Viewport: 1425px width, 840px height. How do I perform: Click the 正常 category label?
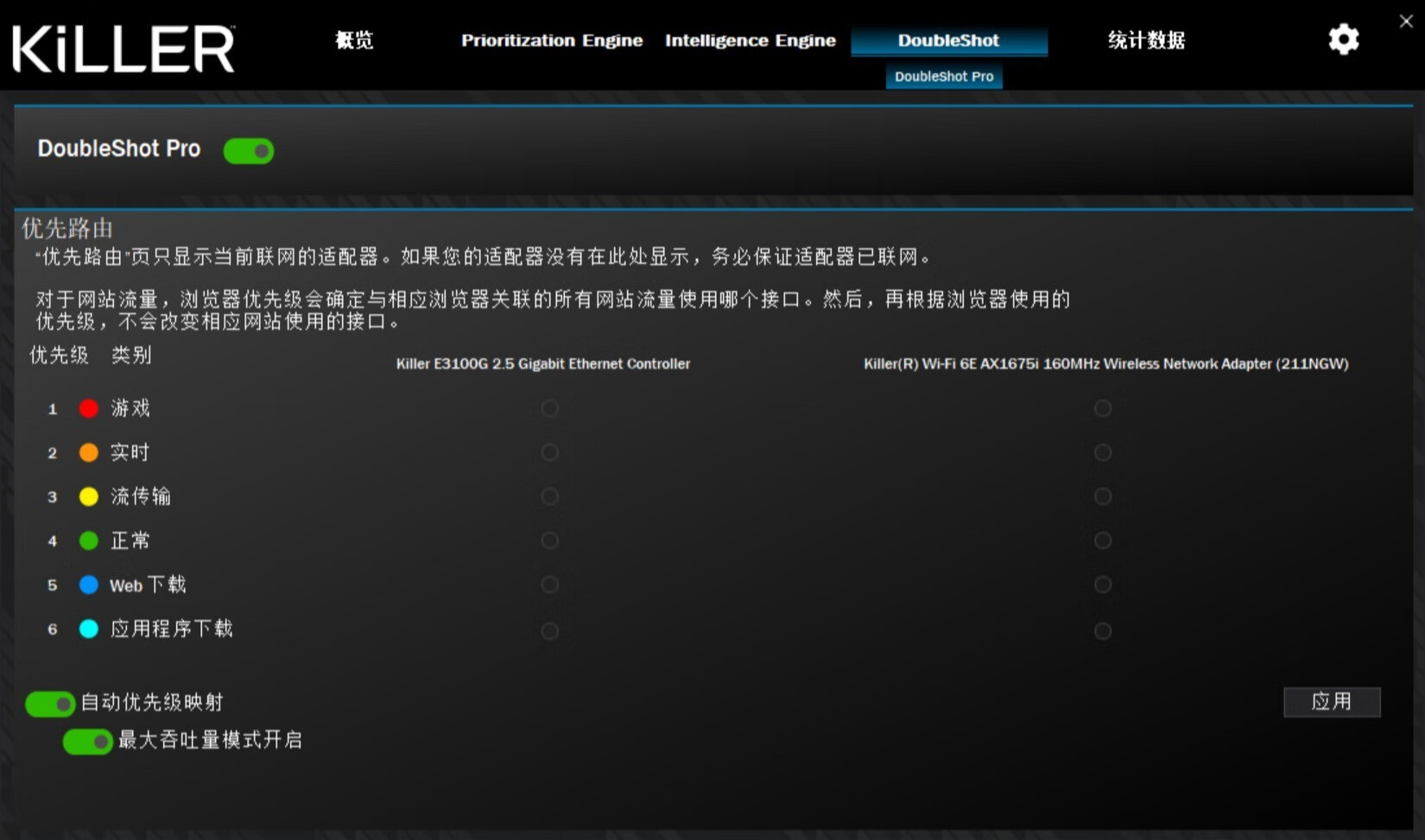(130, 540)
